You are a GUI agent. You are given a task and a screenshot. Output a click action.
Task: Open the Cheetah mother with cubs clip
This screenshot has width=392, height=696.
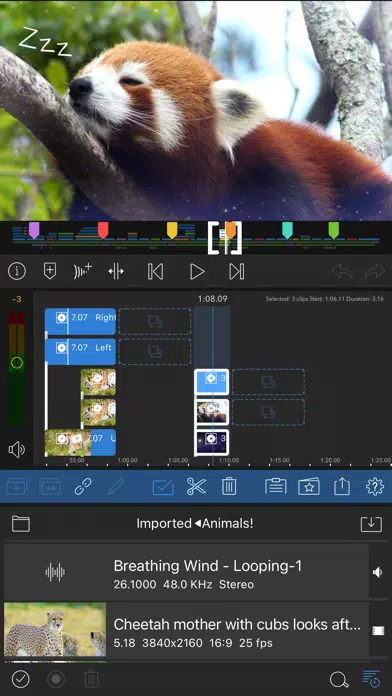tap(186, 630)
